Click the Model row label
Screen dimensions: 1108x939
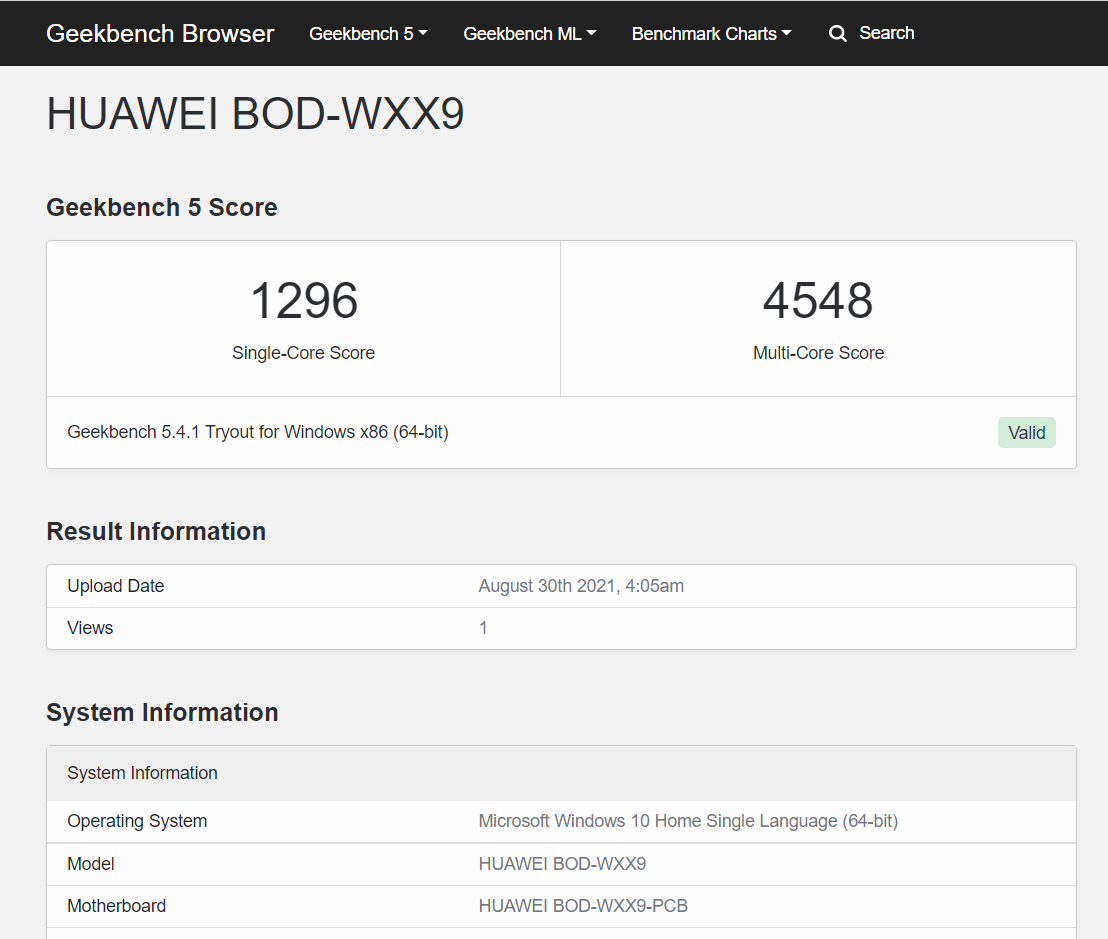90,864
